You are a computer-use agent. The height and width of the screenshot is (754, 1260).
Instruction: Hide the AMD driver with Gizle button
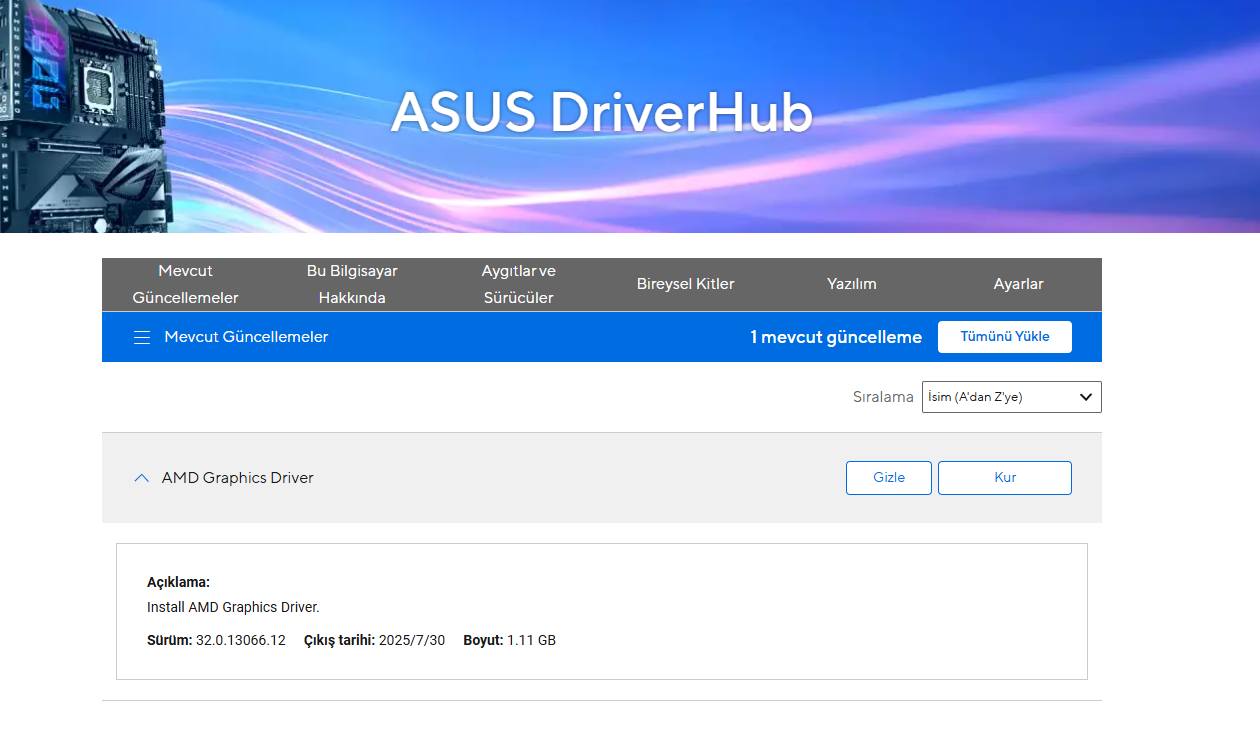(x=889, y=478)
